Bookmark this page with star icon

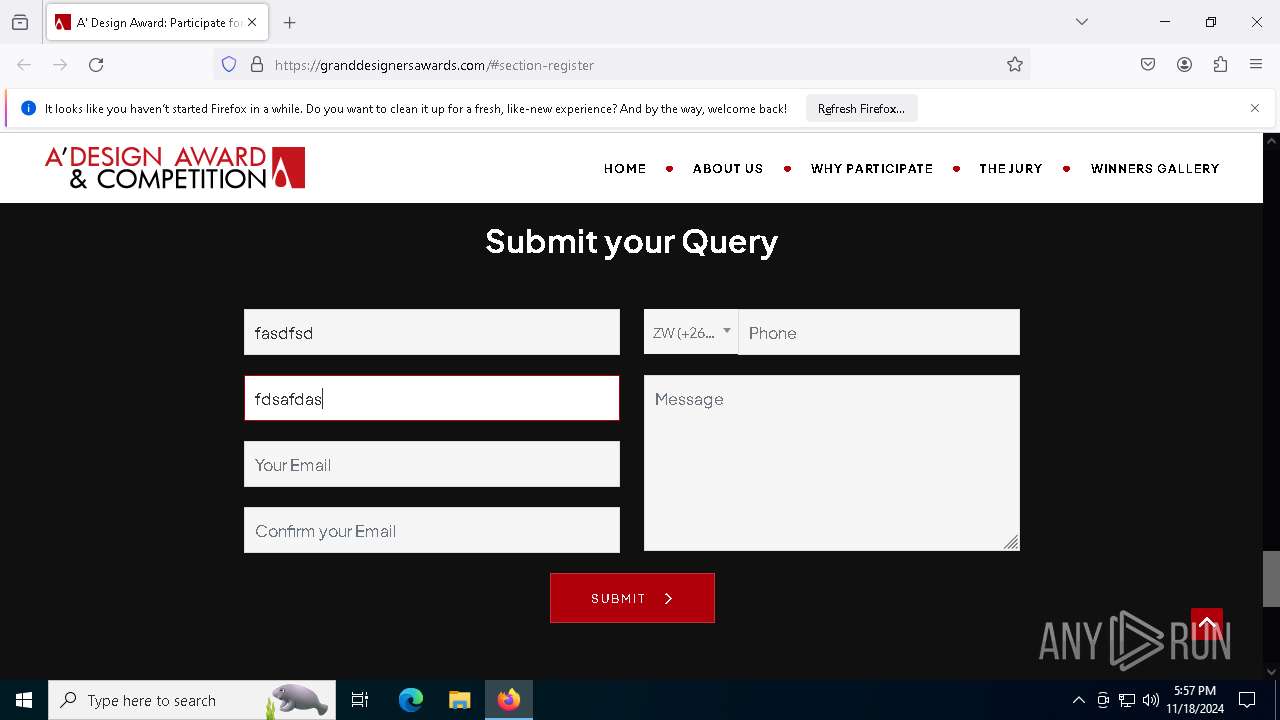coord(1015,65)
